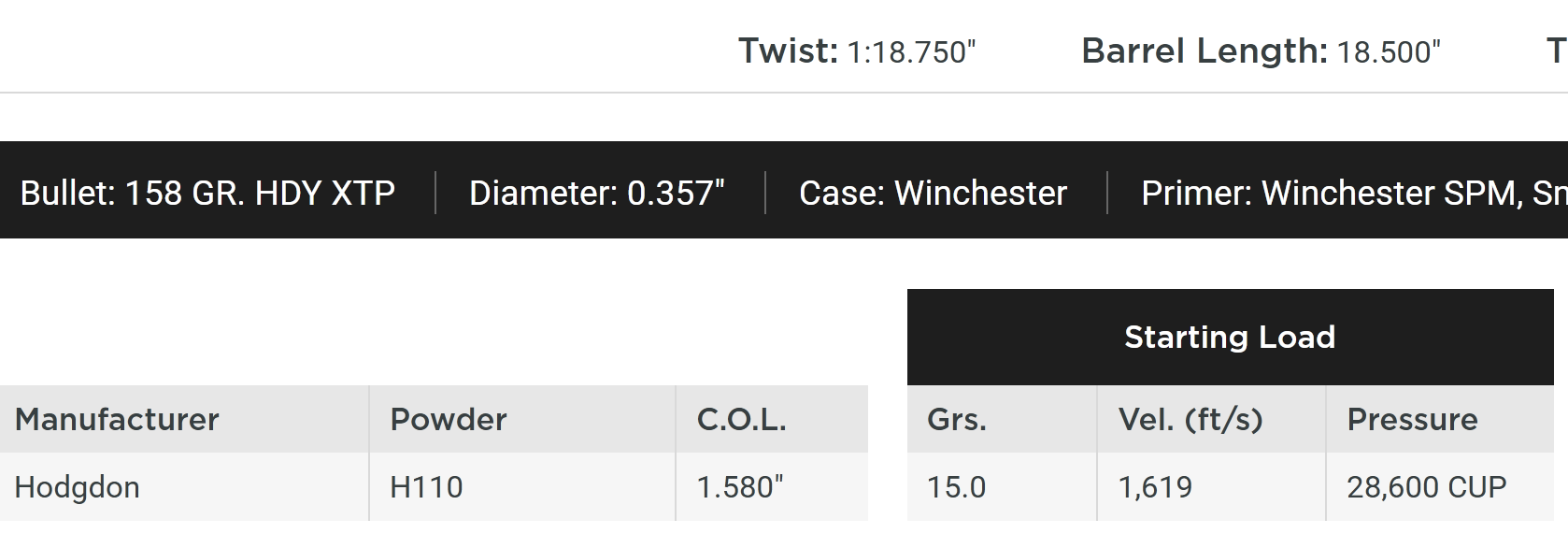
Task: Click the Pressure column header
Action: point(1412,419)
